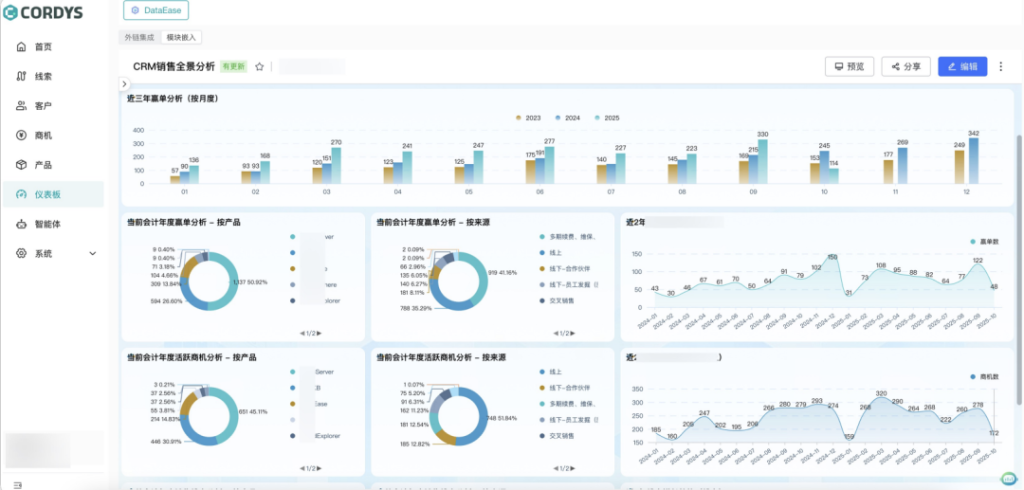
Task: Favorite the dashboard with the star icon
Action: coord(259,67)
